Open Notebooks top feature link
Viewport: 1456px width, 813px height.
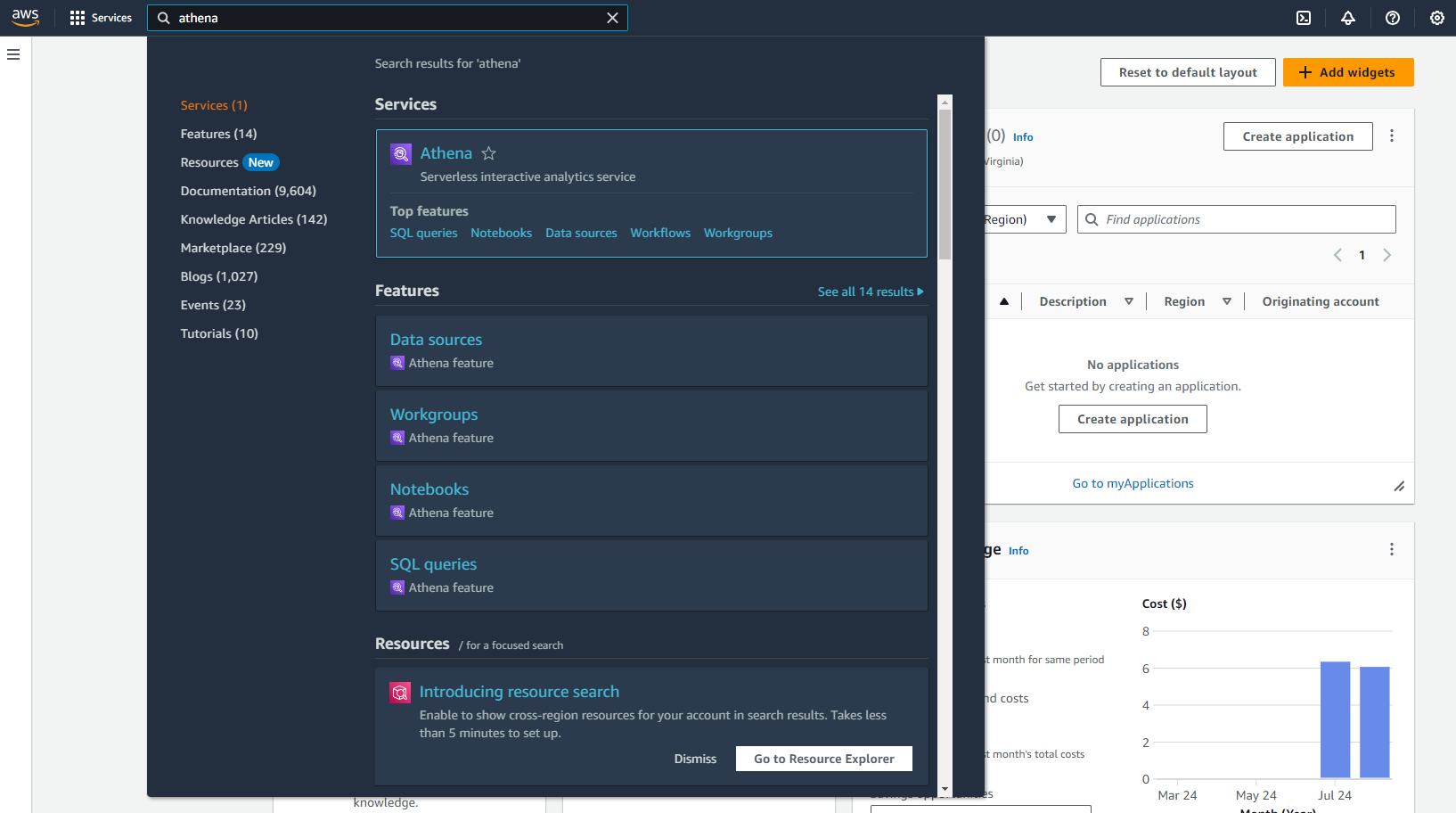coord(501,233)
